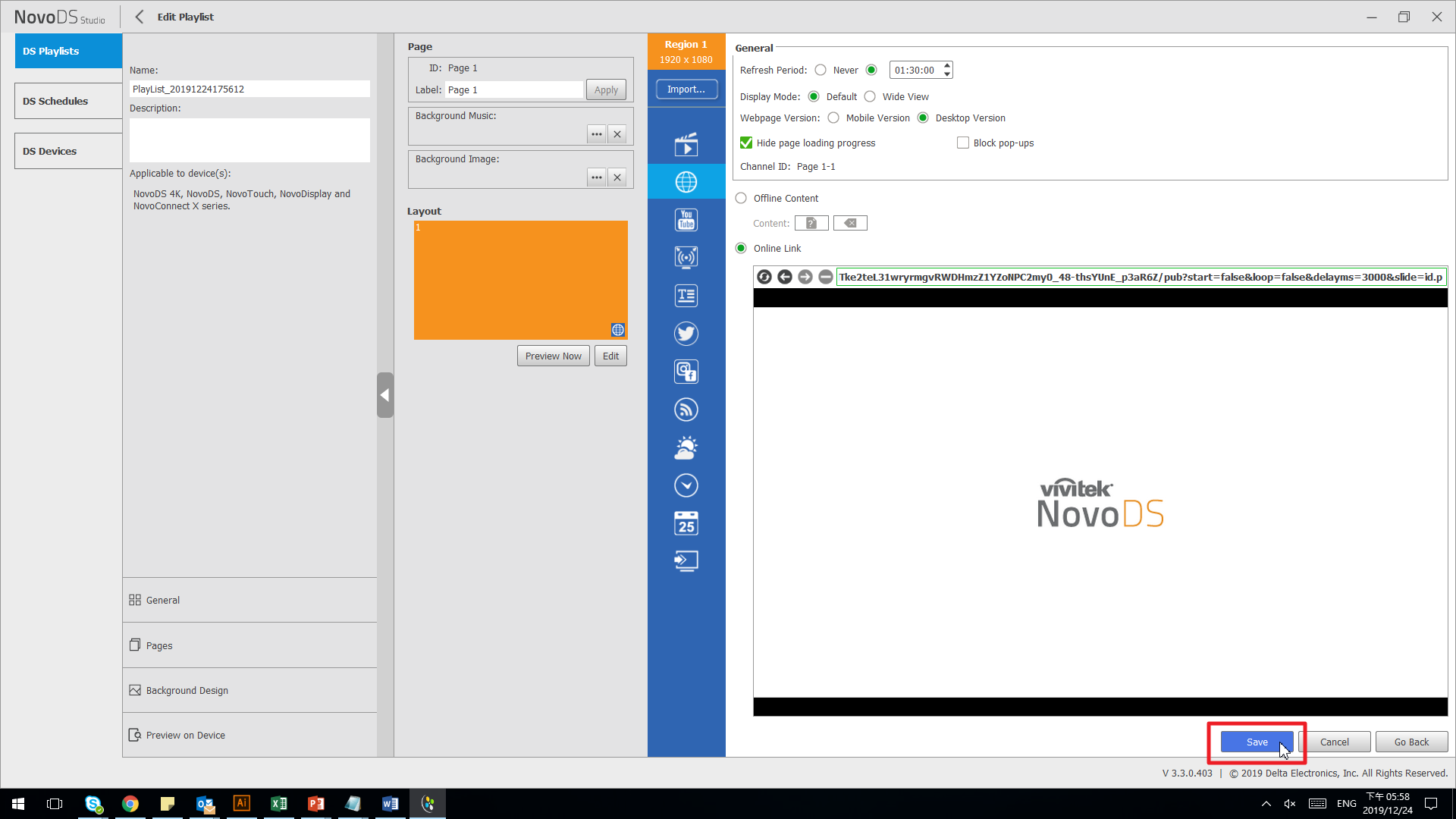Toggle Hide page loading progress checkbox

[x=746, y=143]
